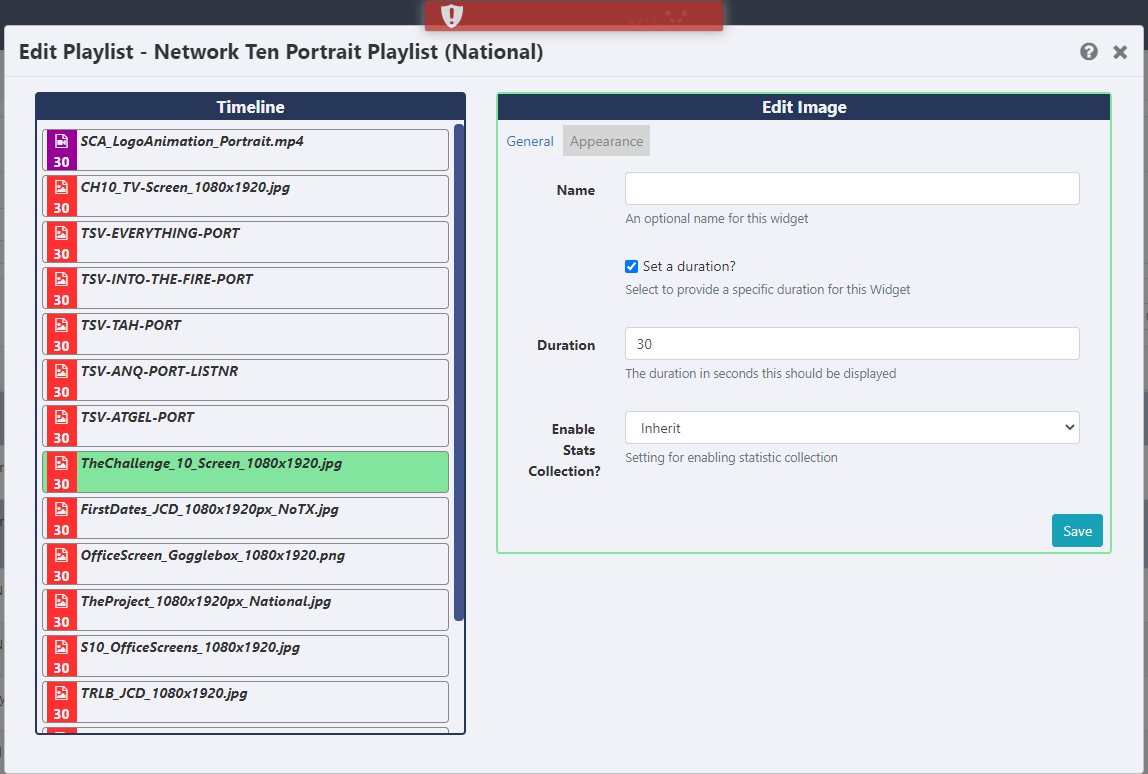Viewport: 1148px width, 774px height.
Task: Click the shield warning icon at top
Action: (452, 15)
